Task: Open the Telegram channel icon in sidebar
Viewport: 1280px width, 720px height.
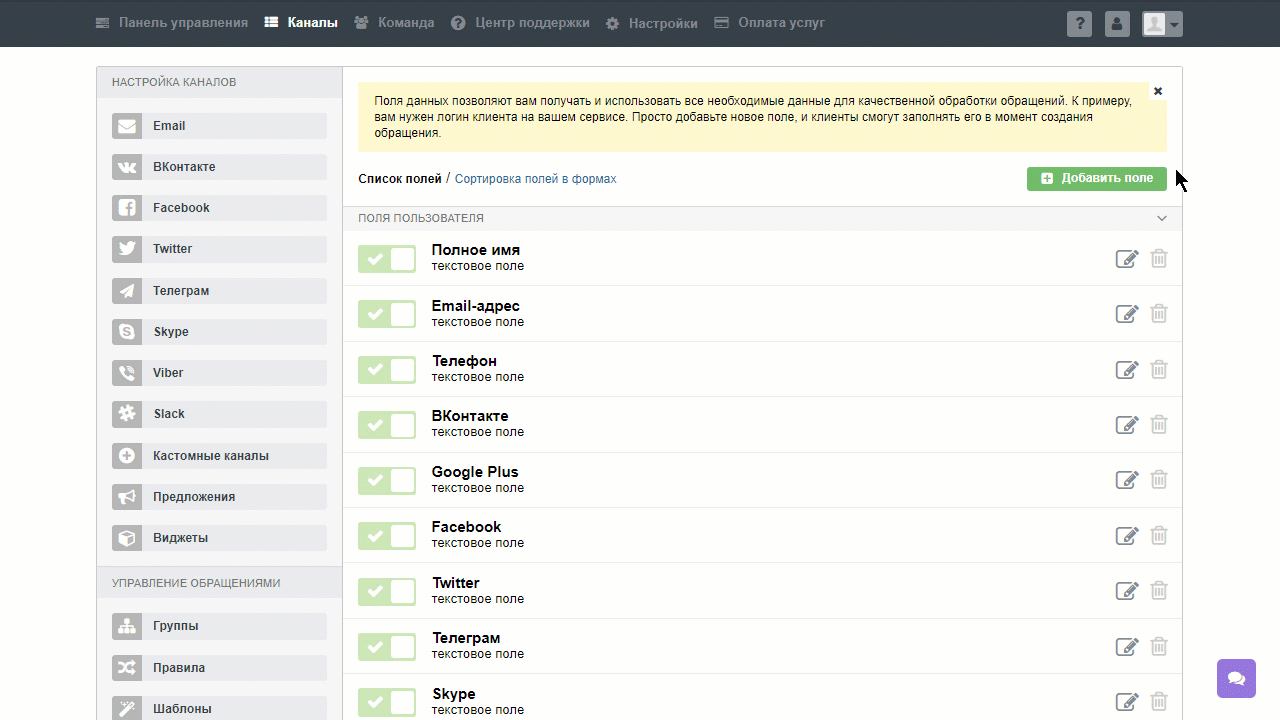Action: [x=126, y=291]
